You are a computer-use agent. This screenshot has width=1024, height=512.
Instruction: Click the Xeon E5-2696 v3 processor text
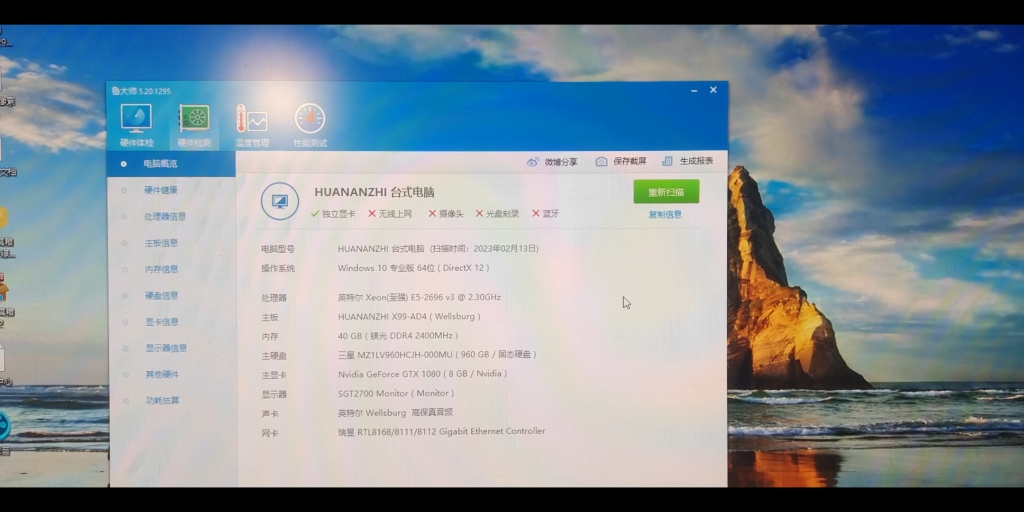pos(419,297)
